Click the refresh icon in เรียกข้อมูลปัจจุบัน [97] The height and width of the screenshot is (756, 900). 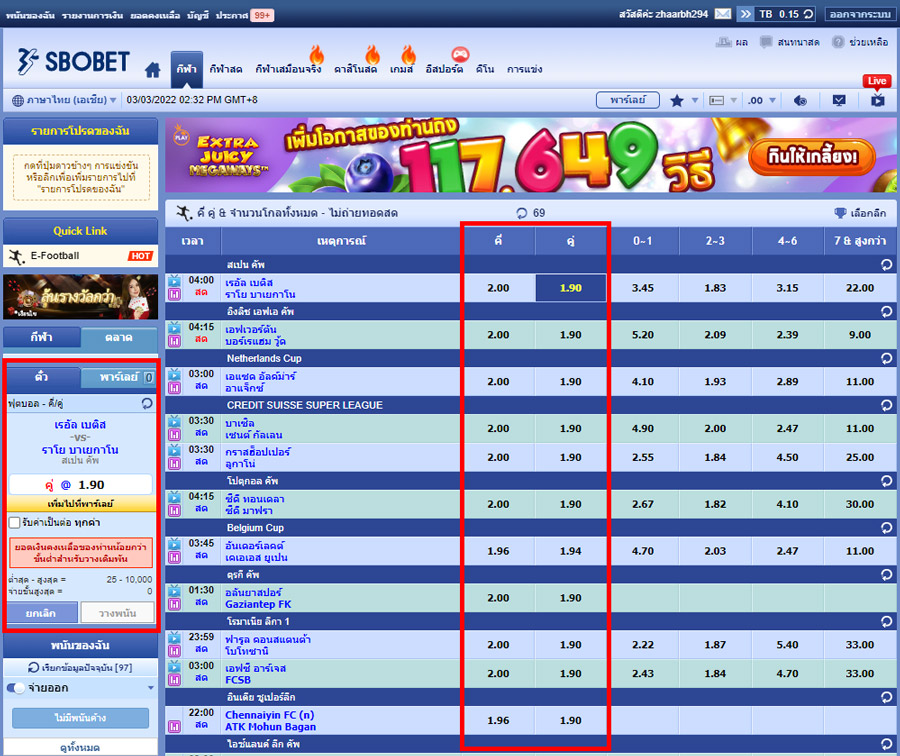click(33, 668)
